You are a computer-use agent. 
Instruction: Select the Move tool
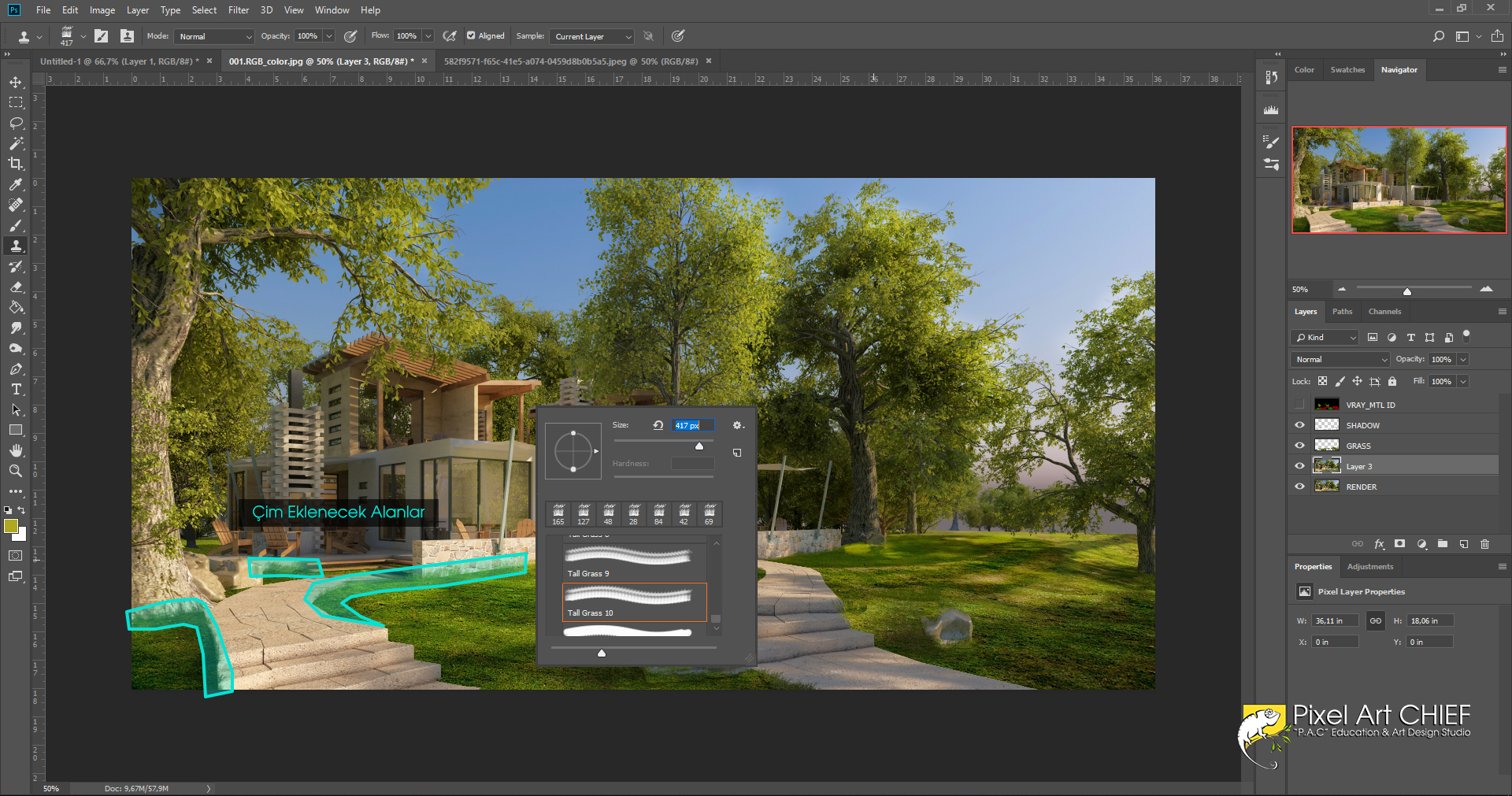click(x=16, y=82)
